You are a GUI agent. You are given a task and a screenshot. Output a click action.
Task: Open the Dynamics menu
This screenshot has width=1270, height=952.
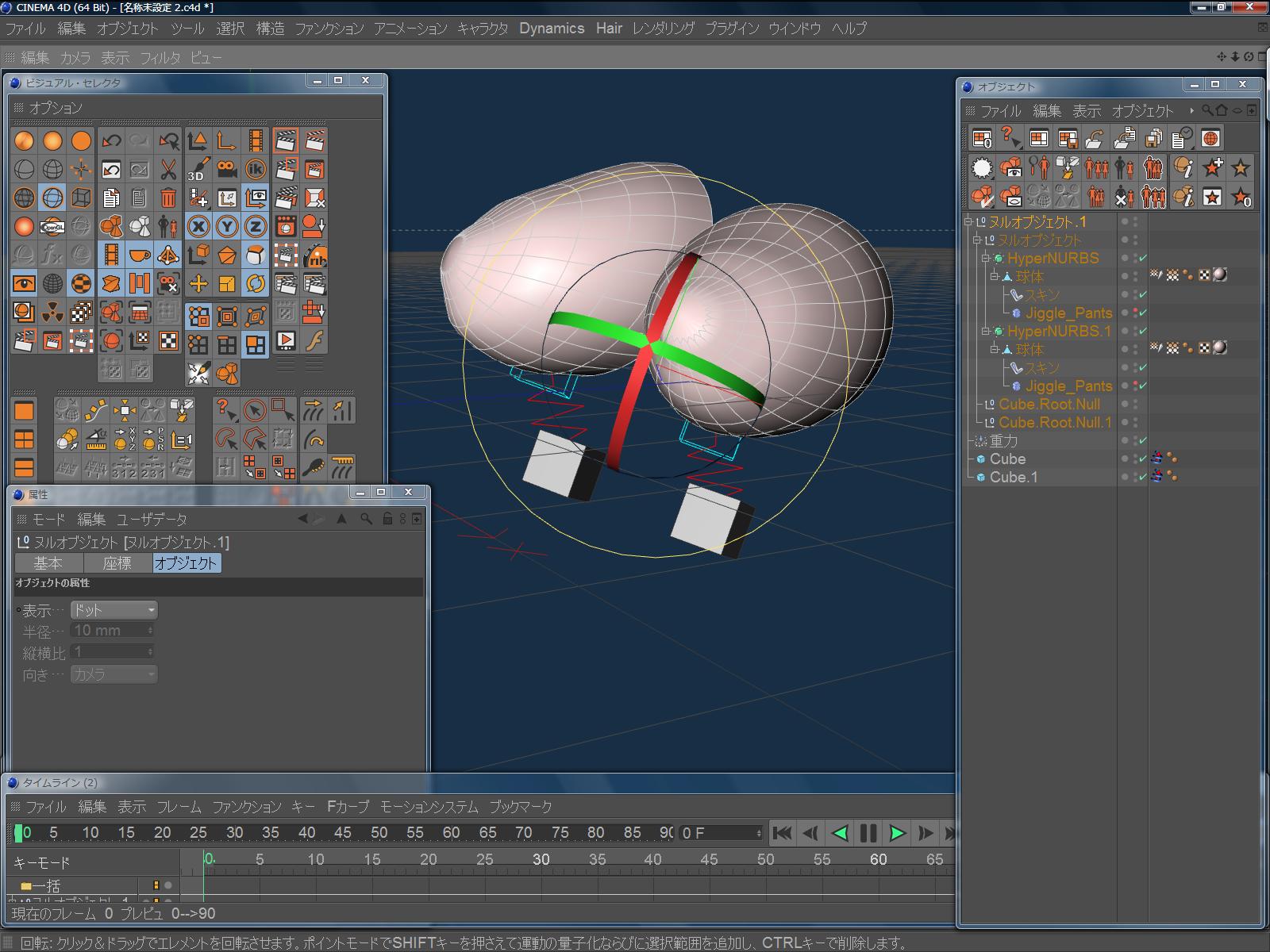coord(552,29)
